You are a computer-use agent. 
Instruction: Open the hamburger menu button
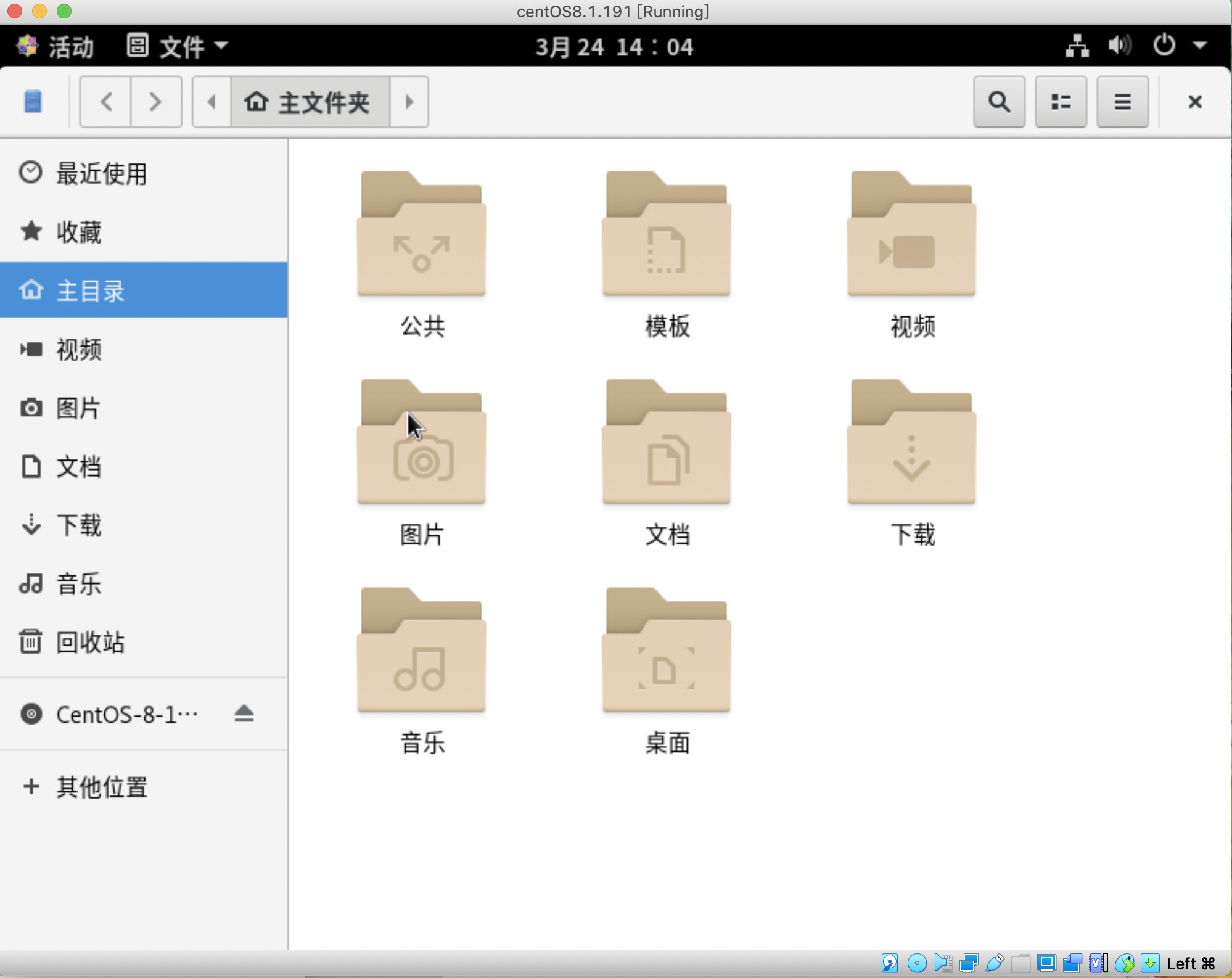(x=1122, y=102)
